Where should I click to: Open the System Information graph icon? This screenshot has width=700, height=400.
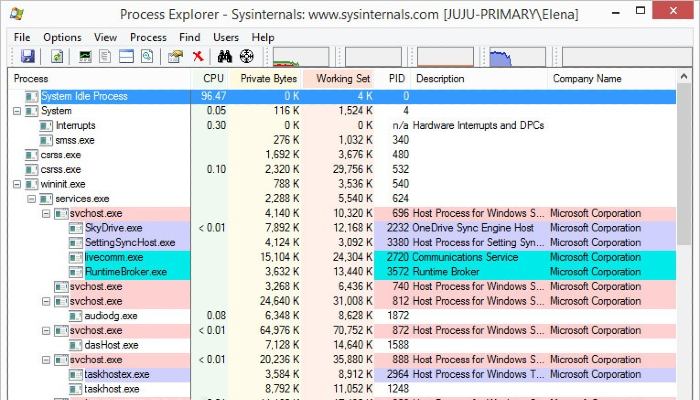click(x=85, y=57)
